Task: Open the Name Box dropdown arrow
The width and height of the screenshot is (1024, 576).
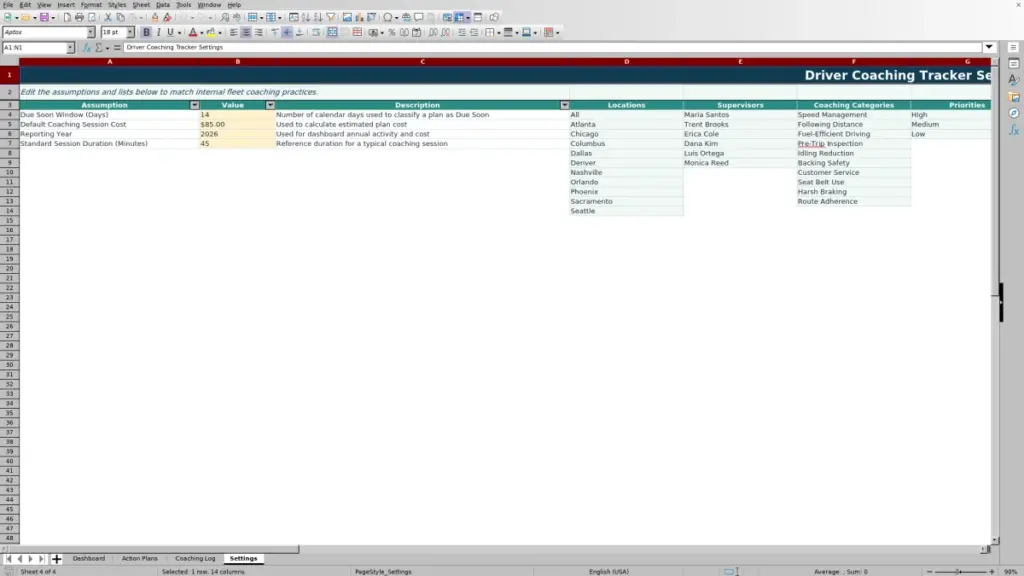Action: pyautogui.click(x=70, y=48)
